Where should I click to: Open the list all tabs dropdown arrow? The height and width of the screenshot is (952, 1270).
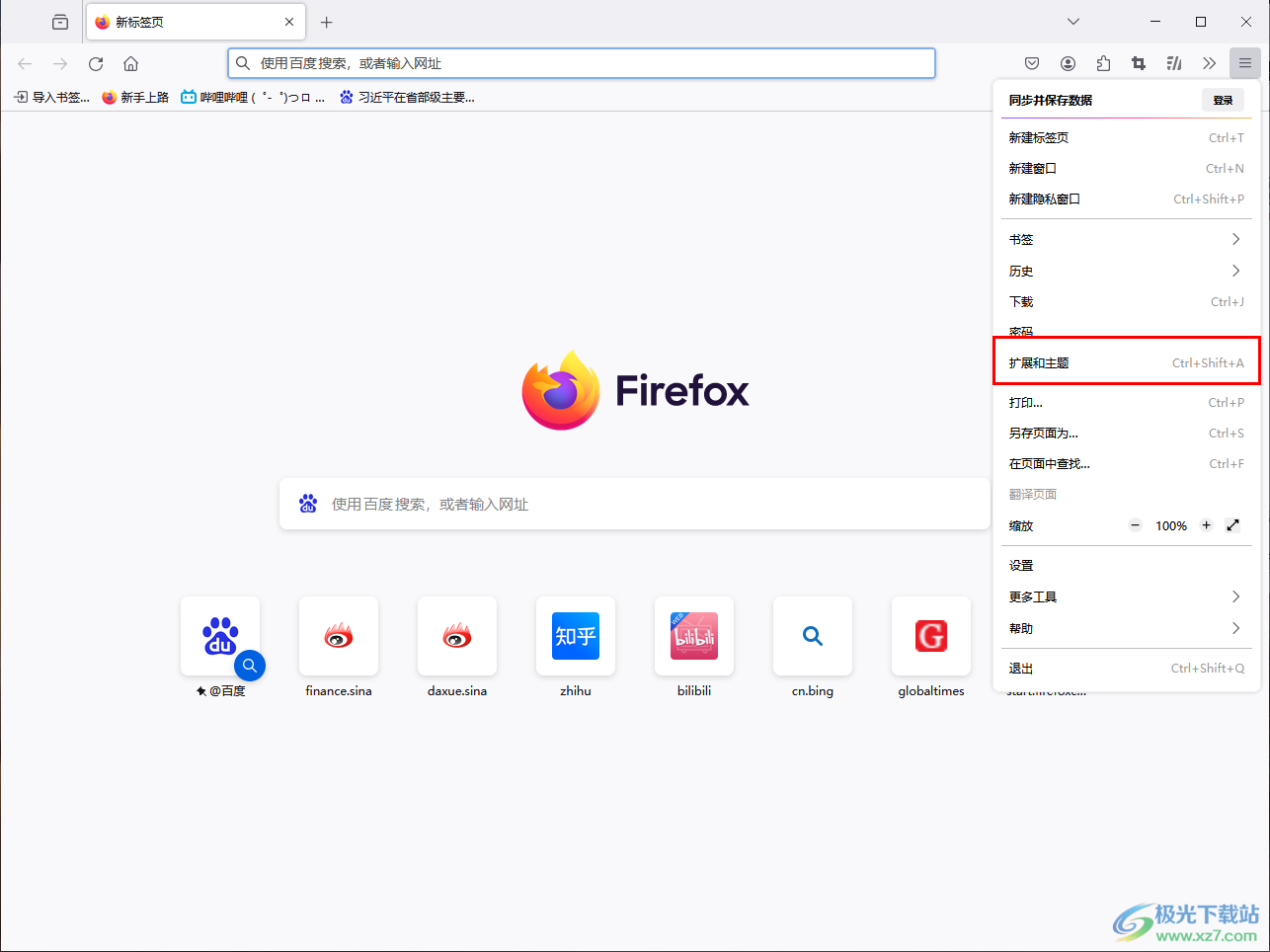pyautogui.click(x=1073, y=22)
